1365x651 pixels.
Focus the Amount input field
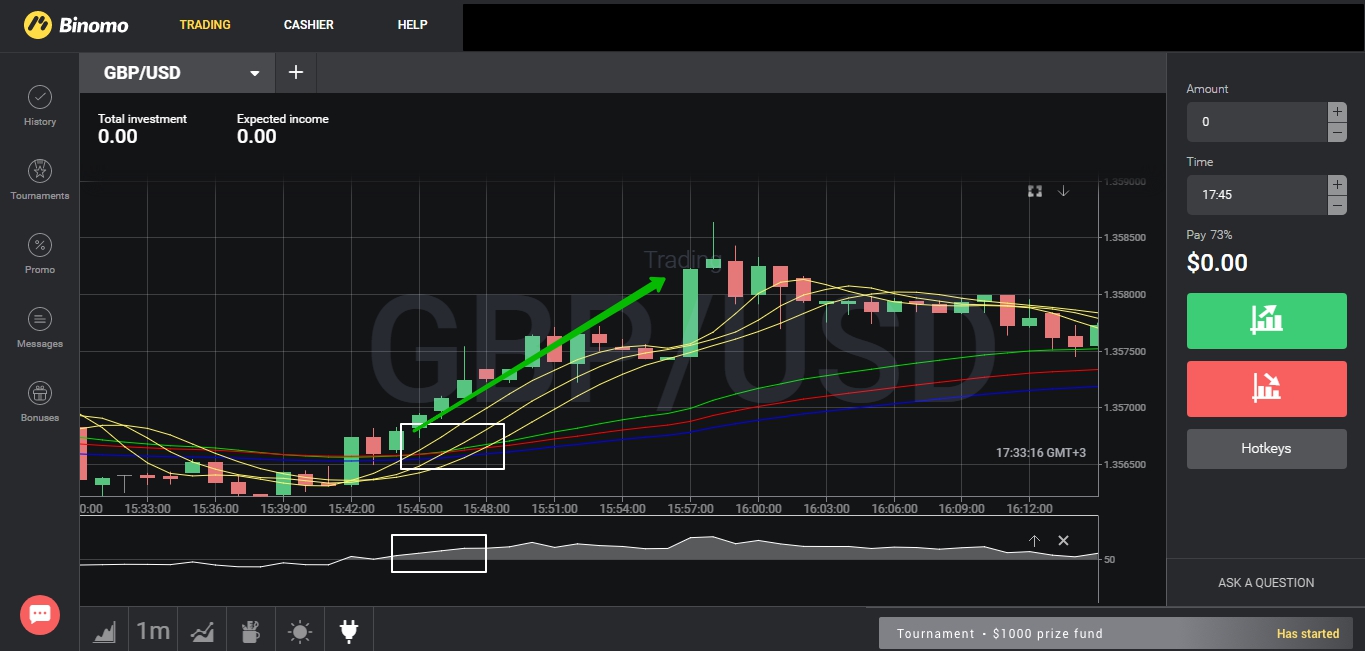point(1257,122)
